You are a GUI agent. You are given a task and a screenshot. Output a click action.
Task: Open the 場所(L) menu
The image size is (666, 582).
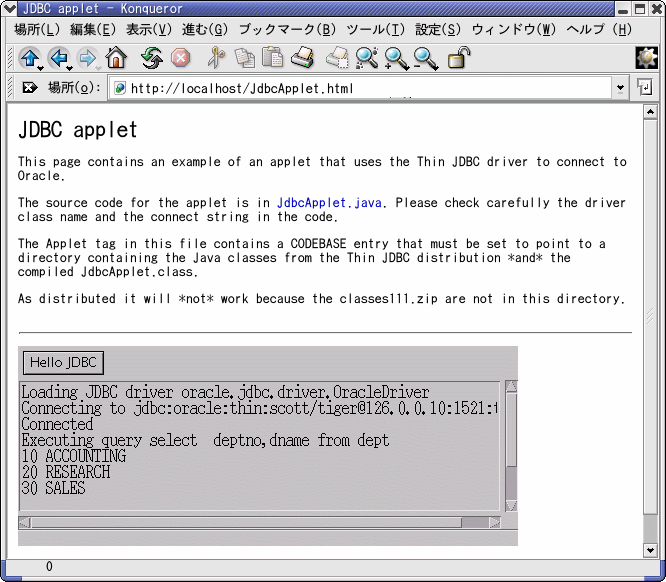click(x=37, y=29)
